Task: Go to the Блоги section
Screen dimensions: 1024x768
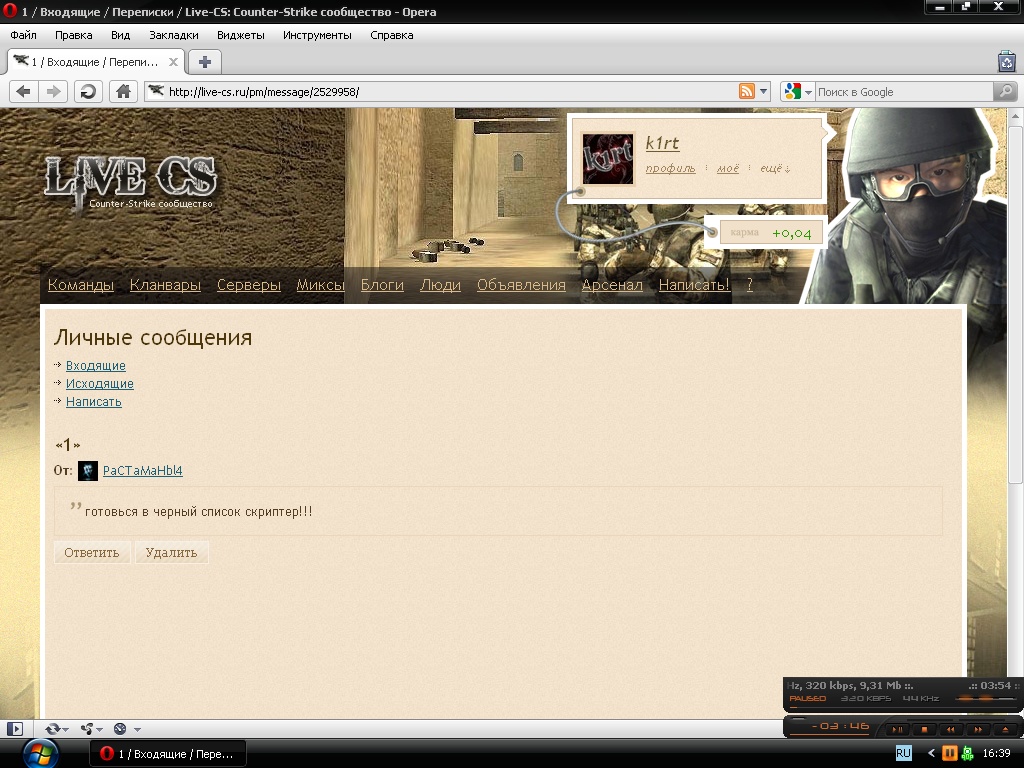Action: pyautogui.click(x=382, y=285)
